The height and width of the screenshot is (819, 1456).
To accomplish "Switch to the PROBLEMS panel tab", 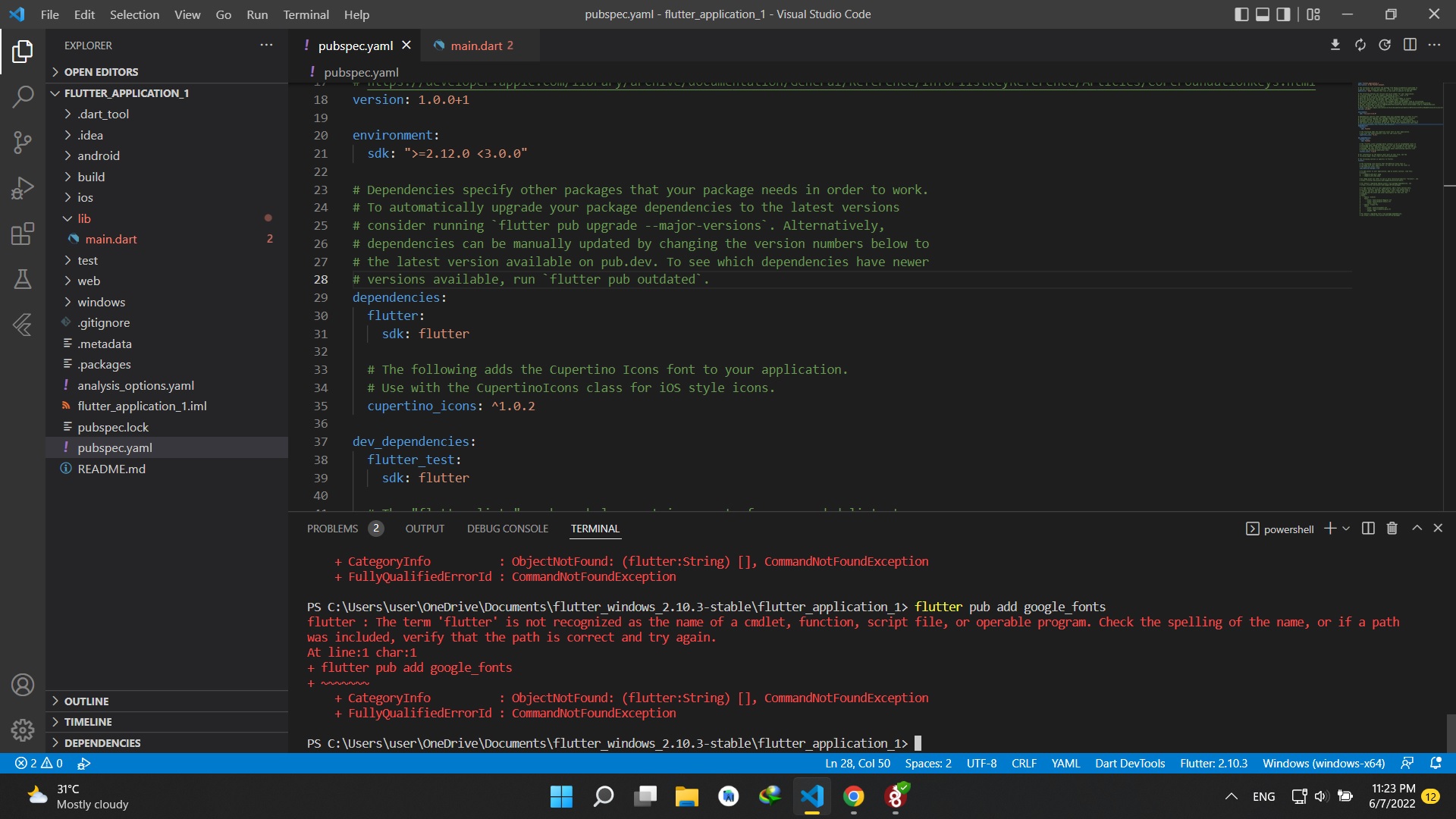I will tap(345, 529).
